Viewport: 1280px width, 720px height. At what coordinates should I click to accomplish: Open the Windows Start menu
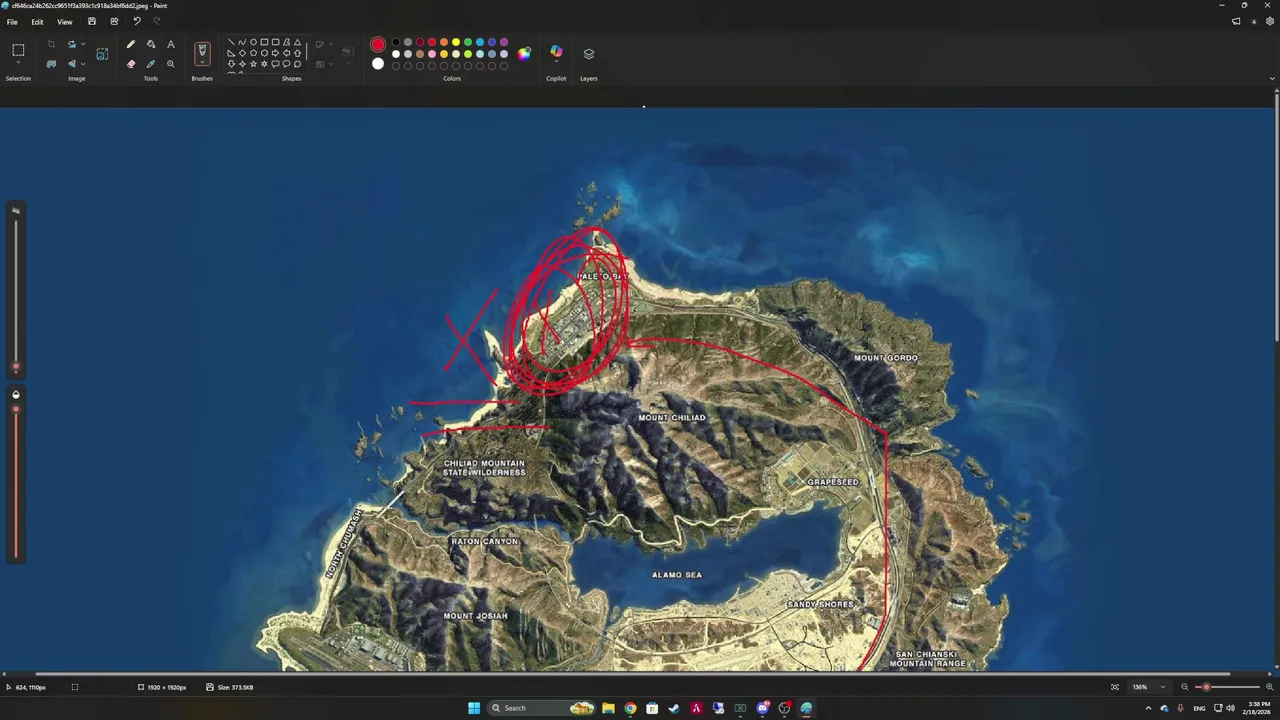[x=474, y=708]
